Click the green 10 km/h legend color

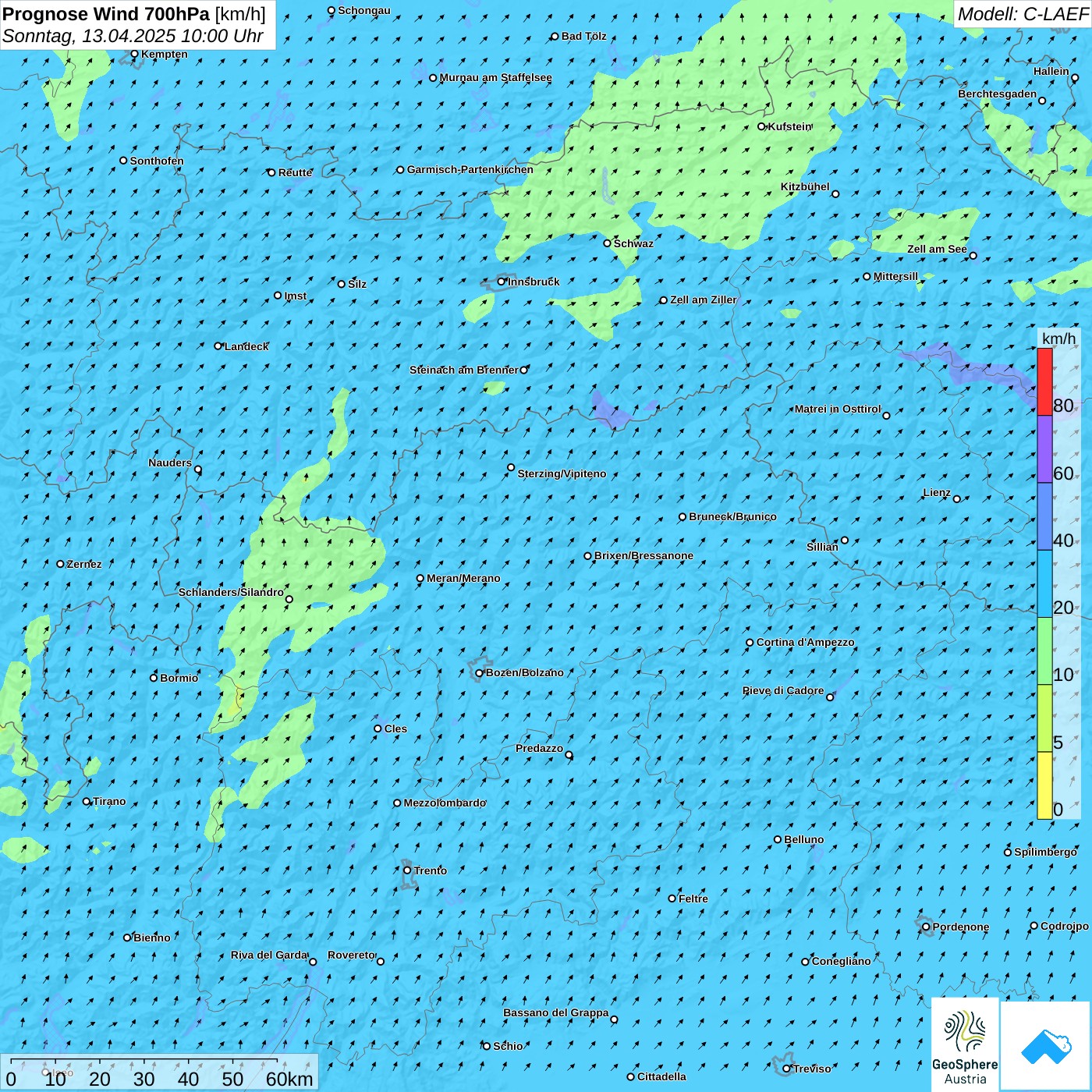[1044, 651]
